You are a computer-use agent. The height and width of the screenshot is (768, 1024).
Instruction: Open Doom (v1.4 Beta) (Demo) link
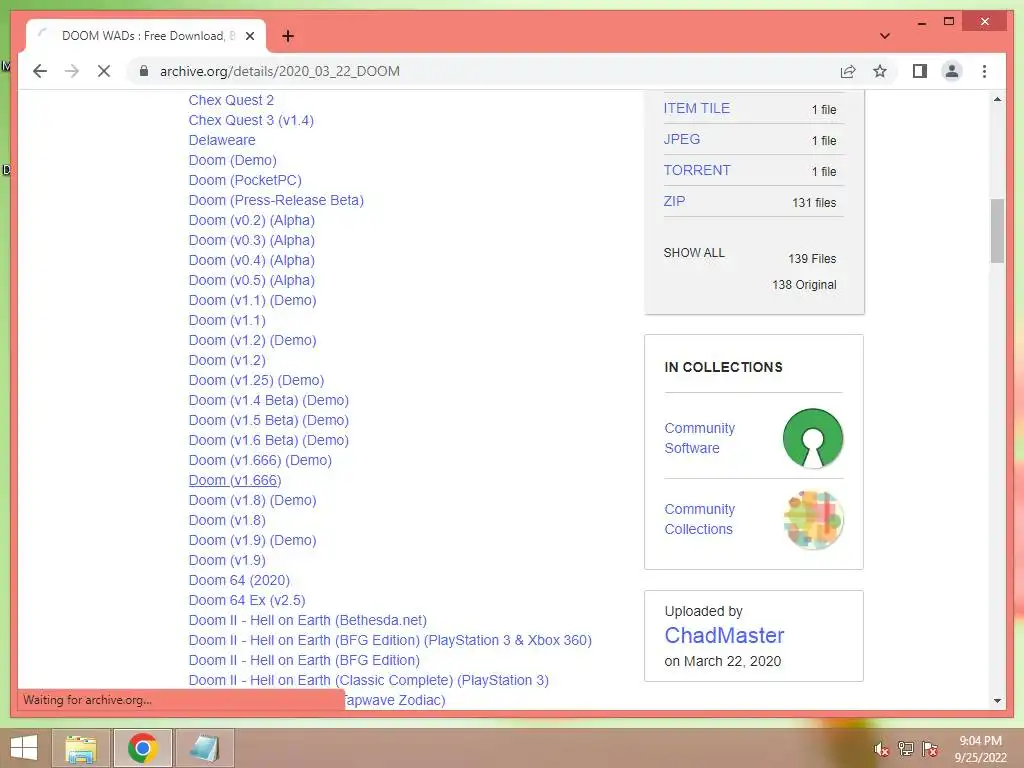pos(269,400)
